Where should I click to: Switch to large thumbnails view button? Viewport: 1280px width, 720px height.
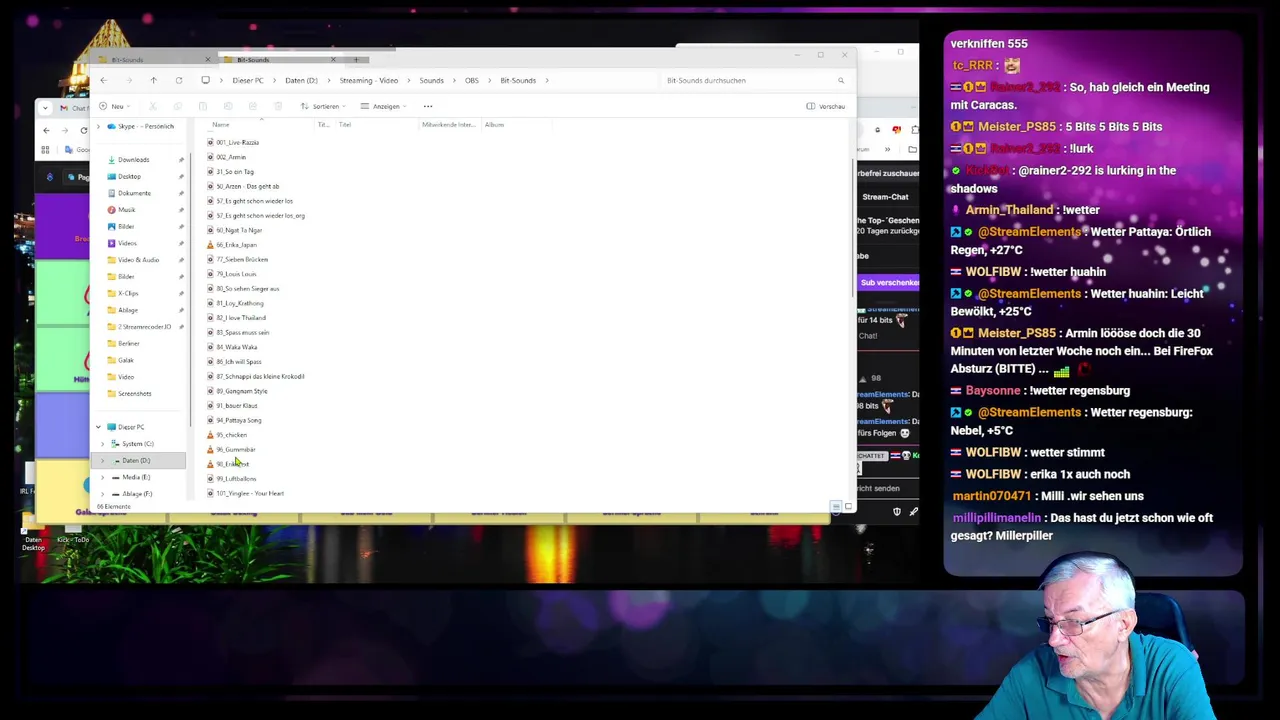(848, 507)
